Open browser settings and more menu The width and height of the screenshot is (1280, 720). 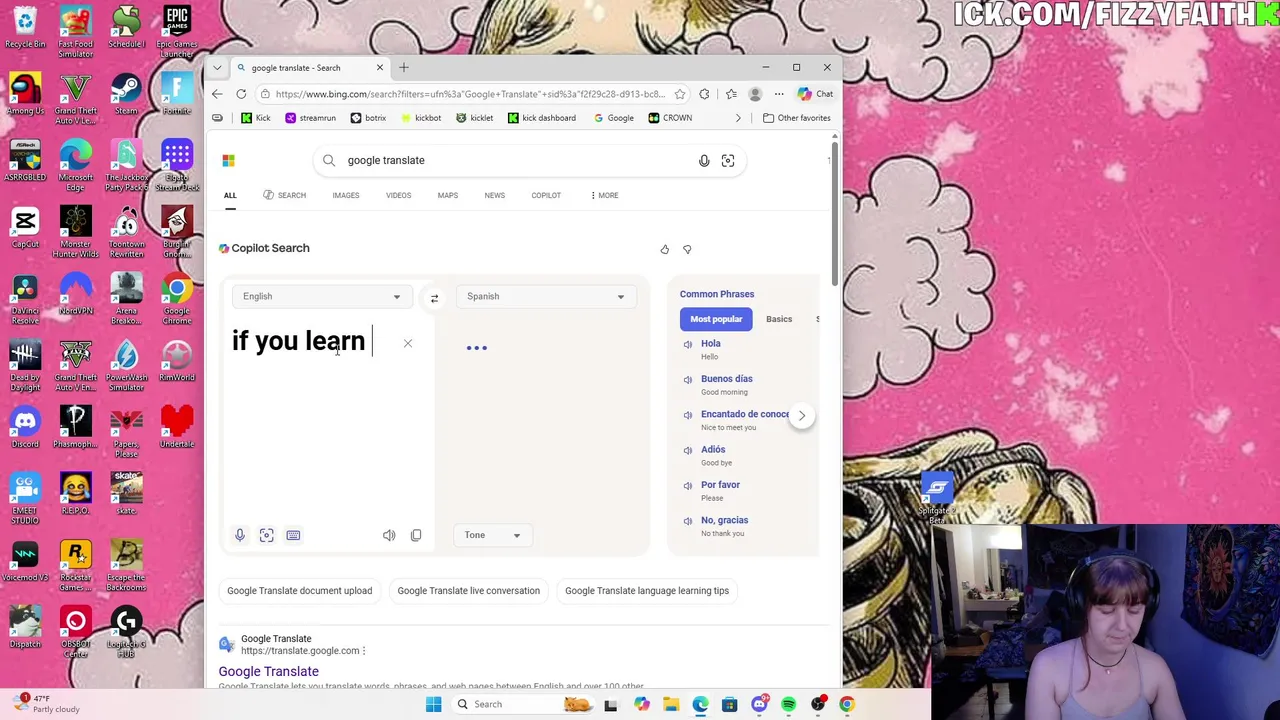[x=779, y=94]
